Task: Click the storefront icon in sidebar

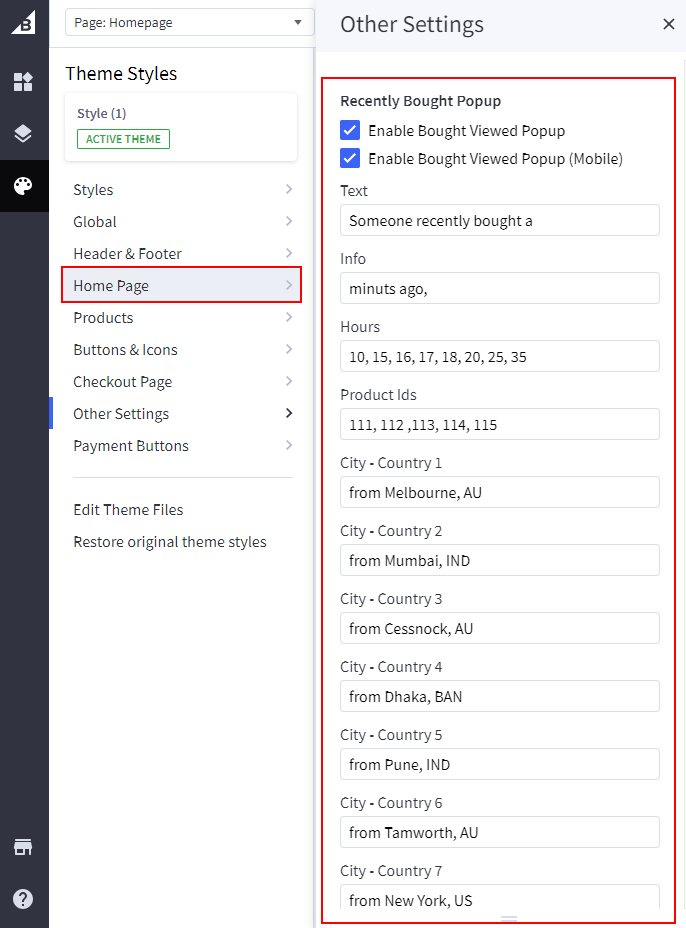Action: [23, 847]
